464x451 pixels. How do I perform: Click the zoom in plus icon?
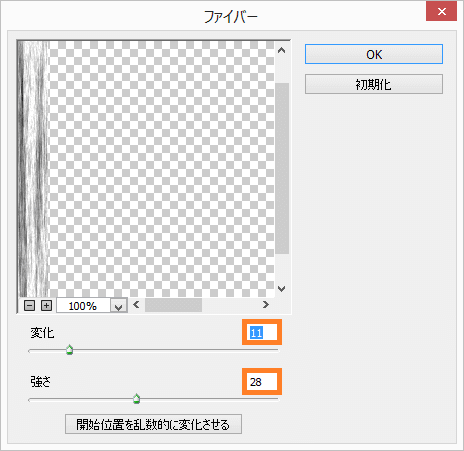pos(46,305)
